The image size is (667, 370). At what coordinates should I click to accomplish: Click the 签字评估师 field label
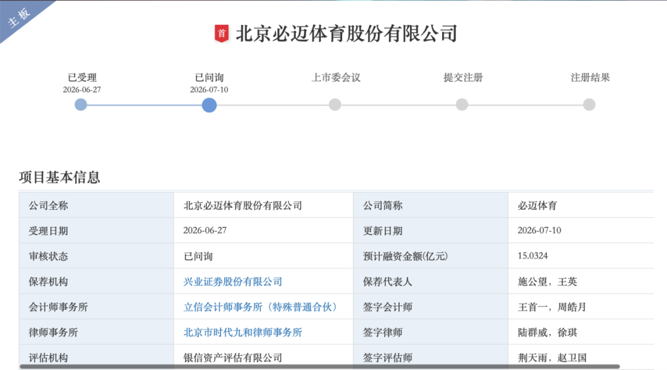(x=387, y=358)
